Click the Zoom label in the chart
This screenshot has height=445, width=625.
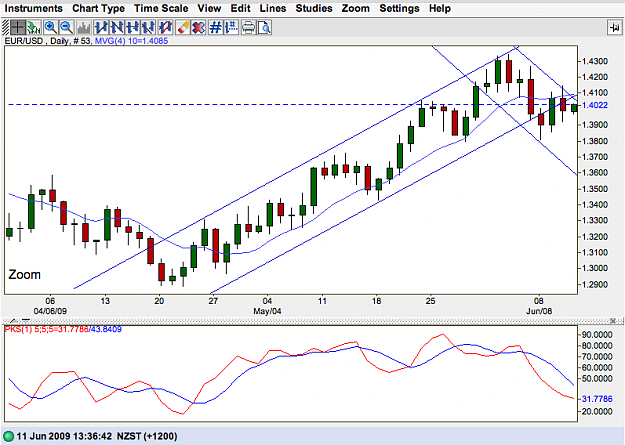(25, 274)
